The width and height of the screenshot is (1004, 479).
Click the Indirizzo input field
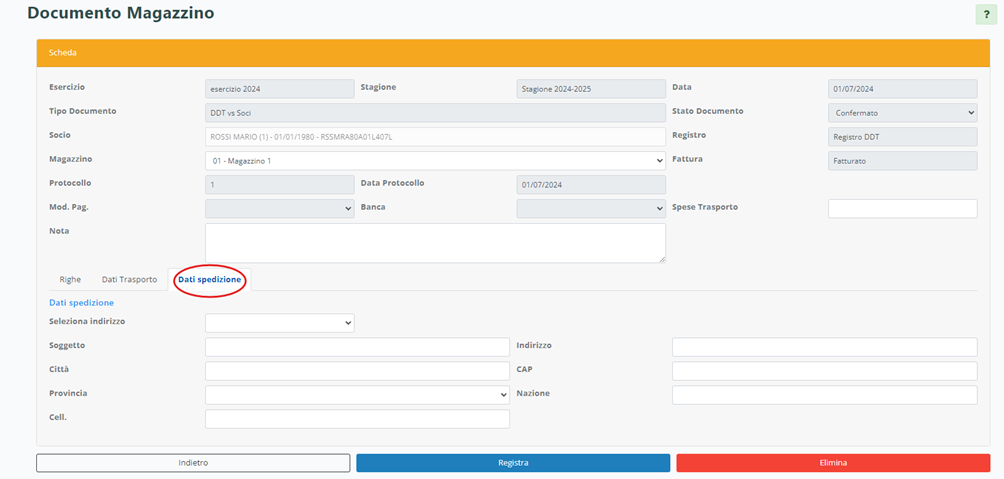point(824,347)
